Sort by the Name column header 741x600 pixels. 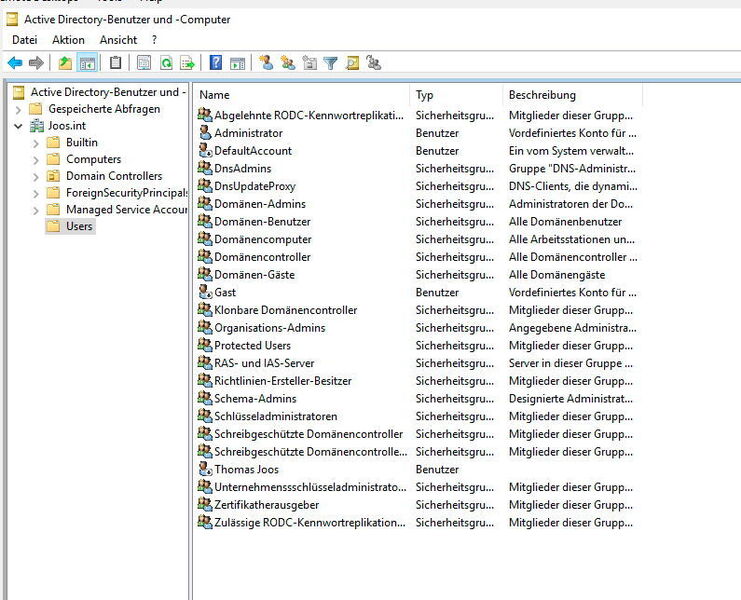point(302,95)
